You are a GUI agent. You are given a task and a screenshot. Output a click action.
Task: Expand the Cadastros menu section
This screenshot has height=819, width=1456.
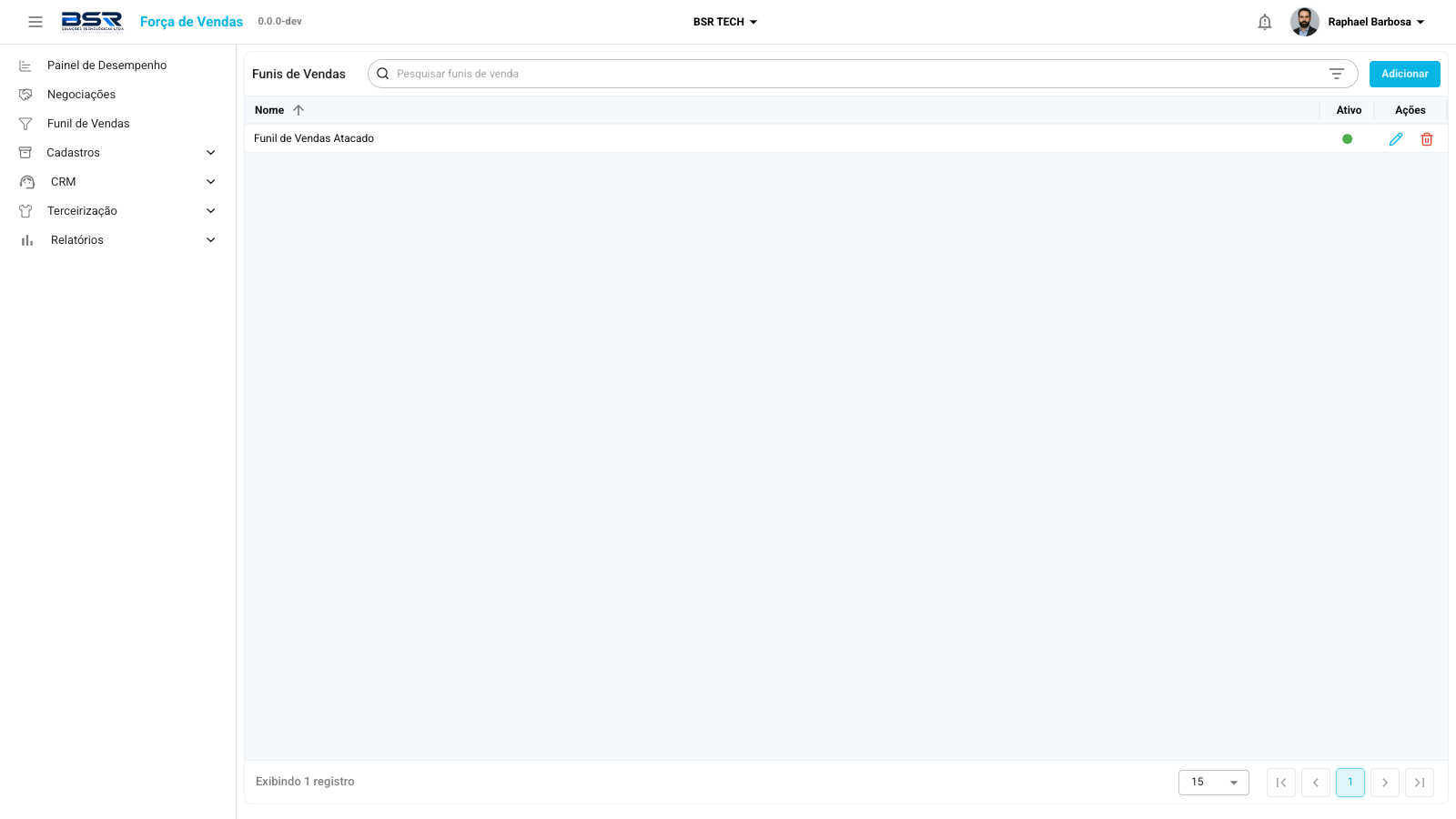click(117, 153)
